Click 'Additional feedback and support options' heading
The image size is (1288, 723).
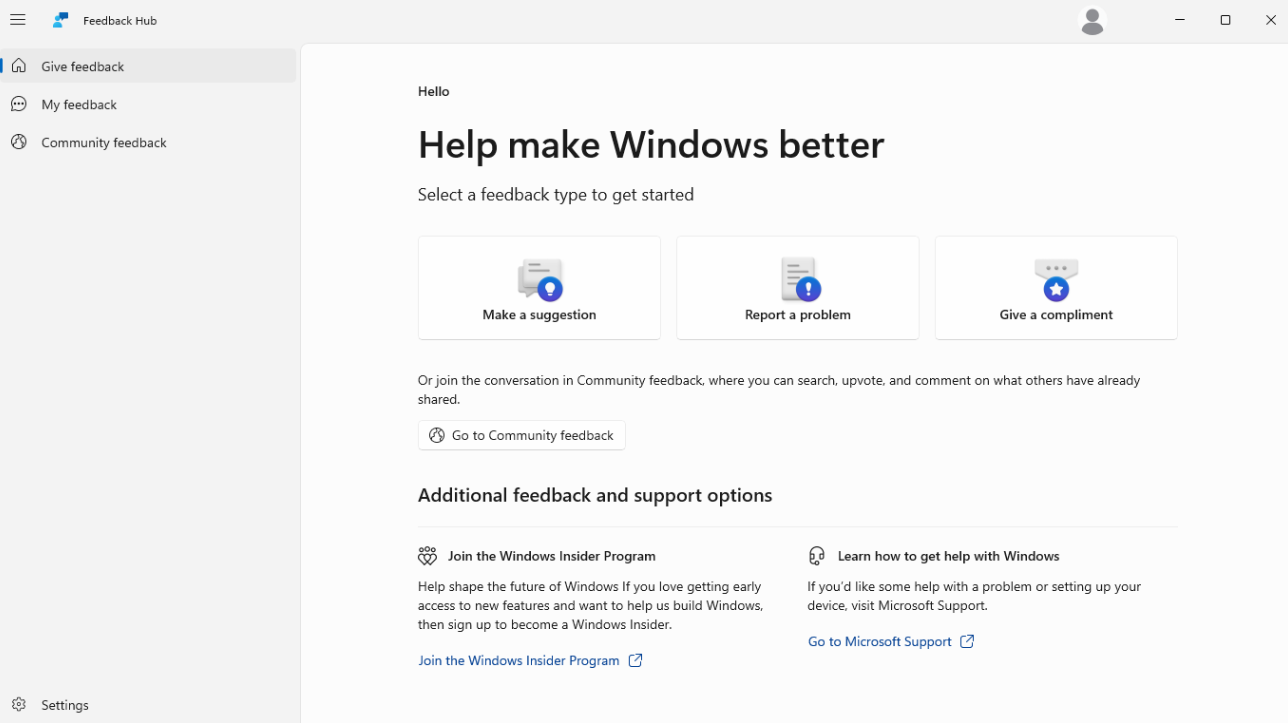595,495
